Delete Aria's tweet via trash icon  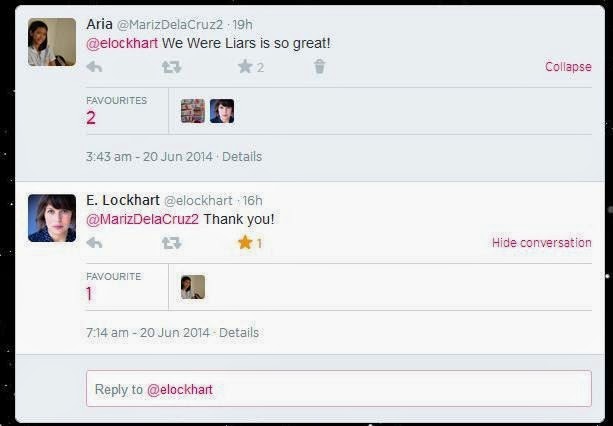click(x=319, y=66)
